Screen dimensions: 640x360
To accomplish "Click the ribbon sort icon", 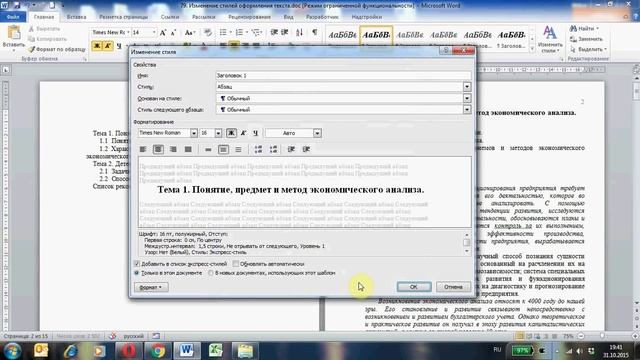I will (x=300, y=32).
